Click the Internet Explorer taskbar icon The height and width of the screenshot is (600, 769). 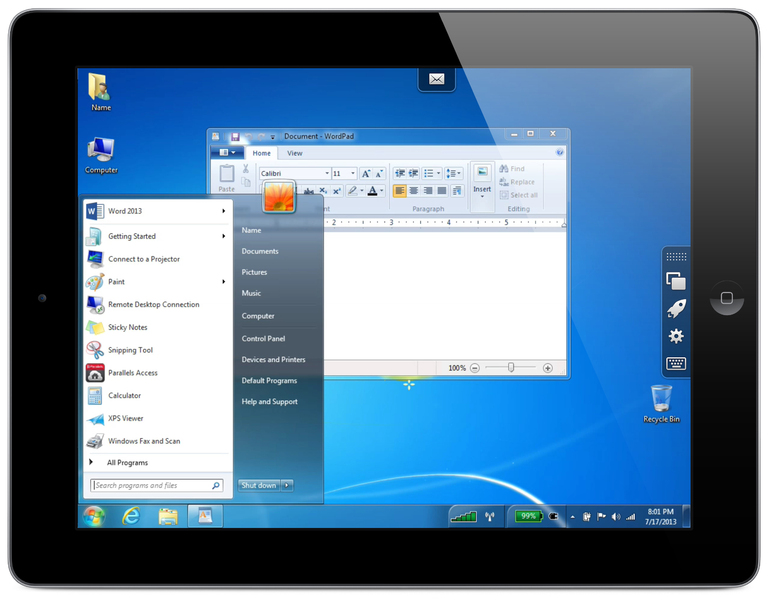[x=131, y=516]
